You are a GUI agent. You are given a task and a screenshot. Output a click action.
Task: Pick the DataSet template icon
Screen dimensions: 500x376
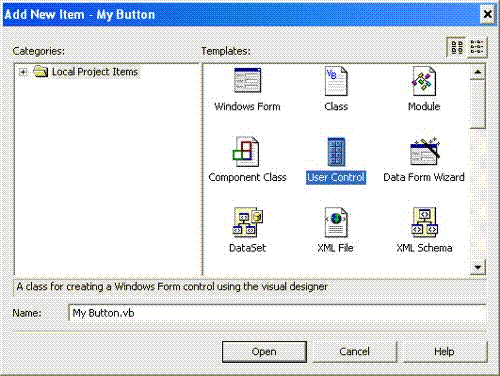pyautogui.click(x=248, y=222)
